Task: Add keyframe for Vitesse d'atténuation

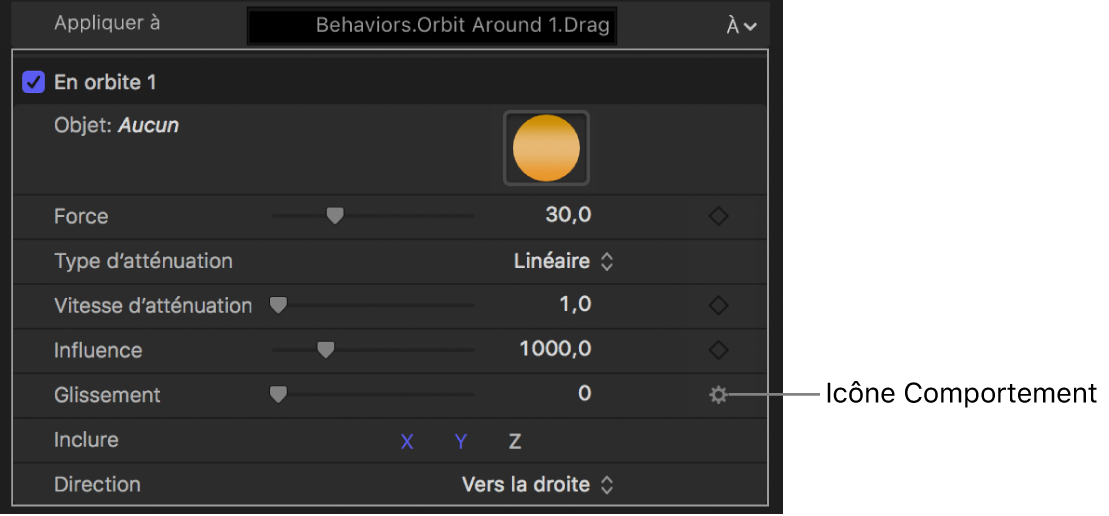Action: [x=719, y=306]
